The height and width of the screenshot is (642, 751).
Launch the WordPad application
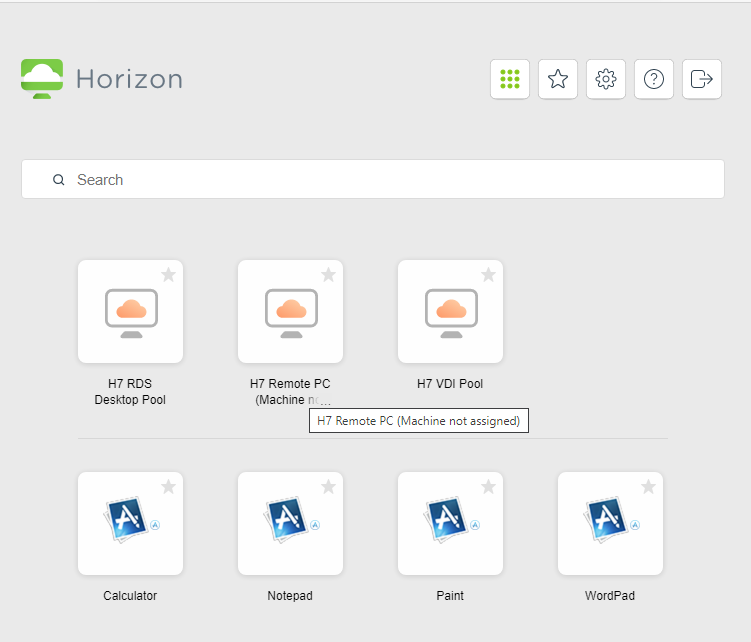[610, 524]
